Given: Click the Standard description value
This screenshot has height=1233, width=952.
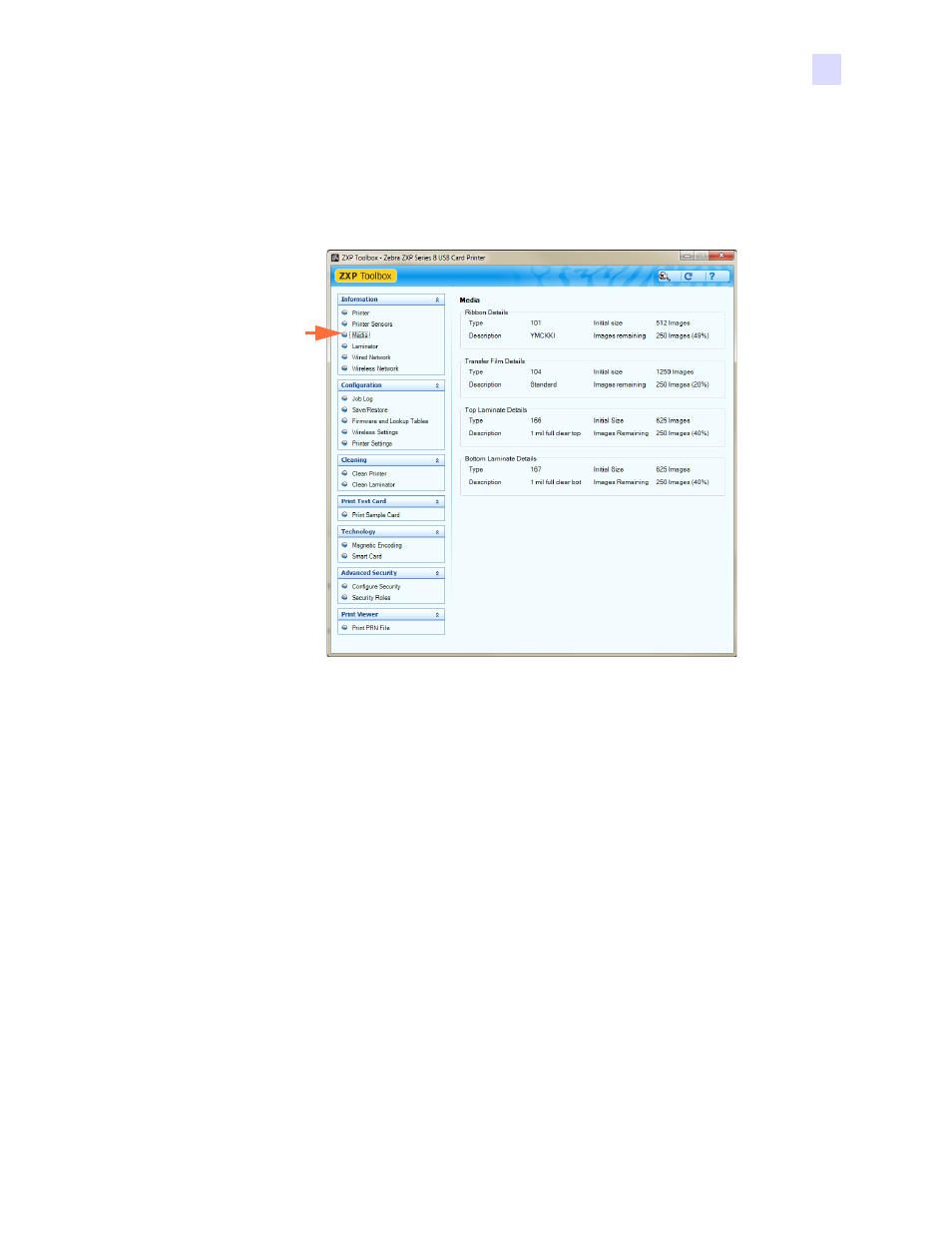Looking at the screenshot, I should point(544,385).
